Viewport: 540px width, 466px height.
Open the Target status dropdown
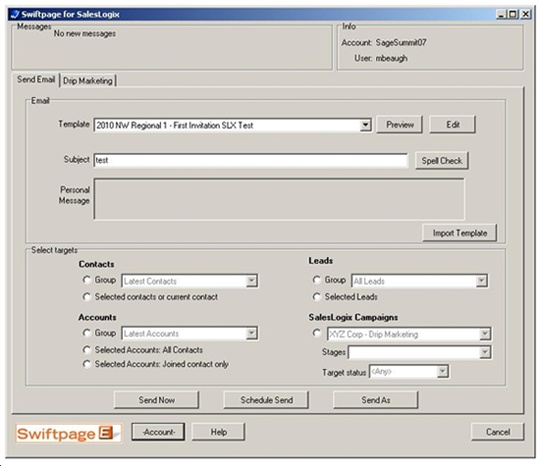coord(442,371)
